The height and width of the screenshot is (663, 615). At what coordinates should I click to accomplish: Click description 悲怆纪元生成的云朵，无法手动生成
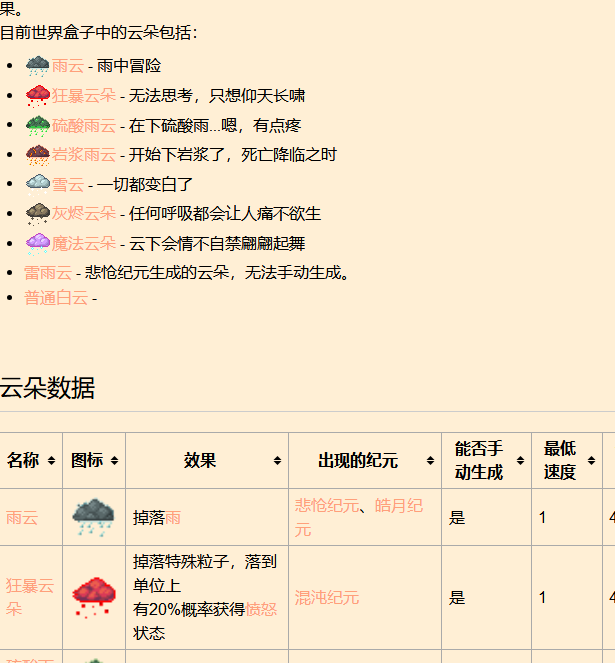point(217,273)
